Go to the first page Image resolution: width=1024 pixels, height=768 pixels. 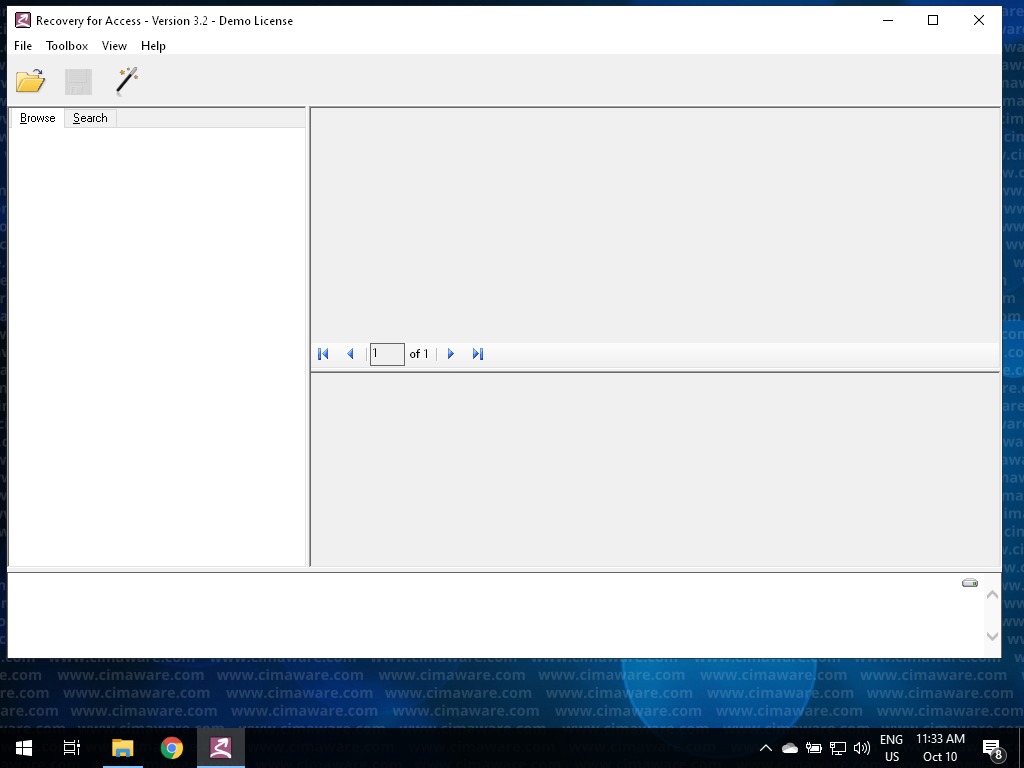323,354
